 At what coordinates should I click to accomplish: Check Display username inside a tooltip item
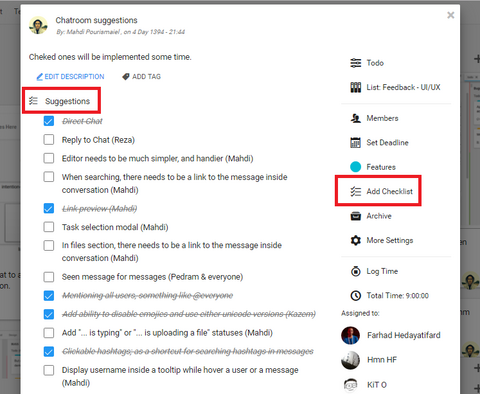(x=49, y=370)
